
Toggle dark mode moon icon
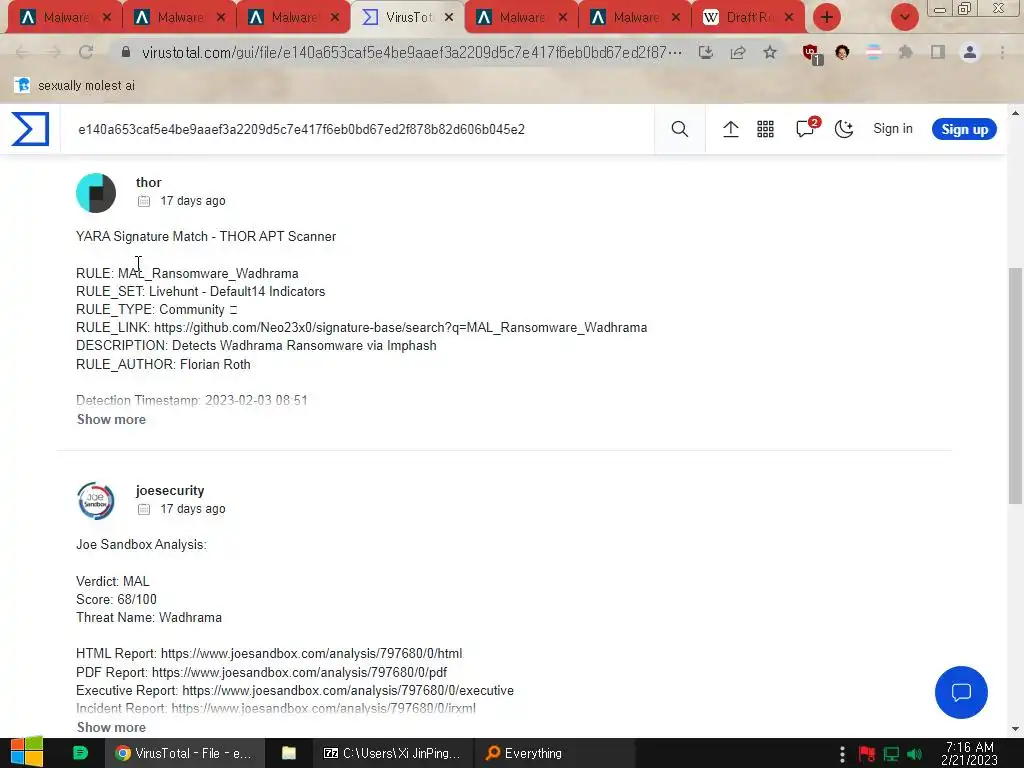click(x=844, y=129)
